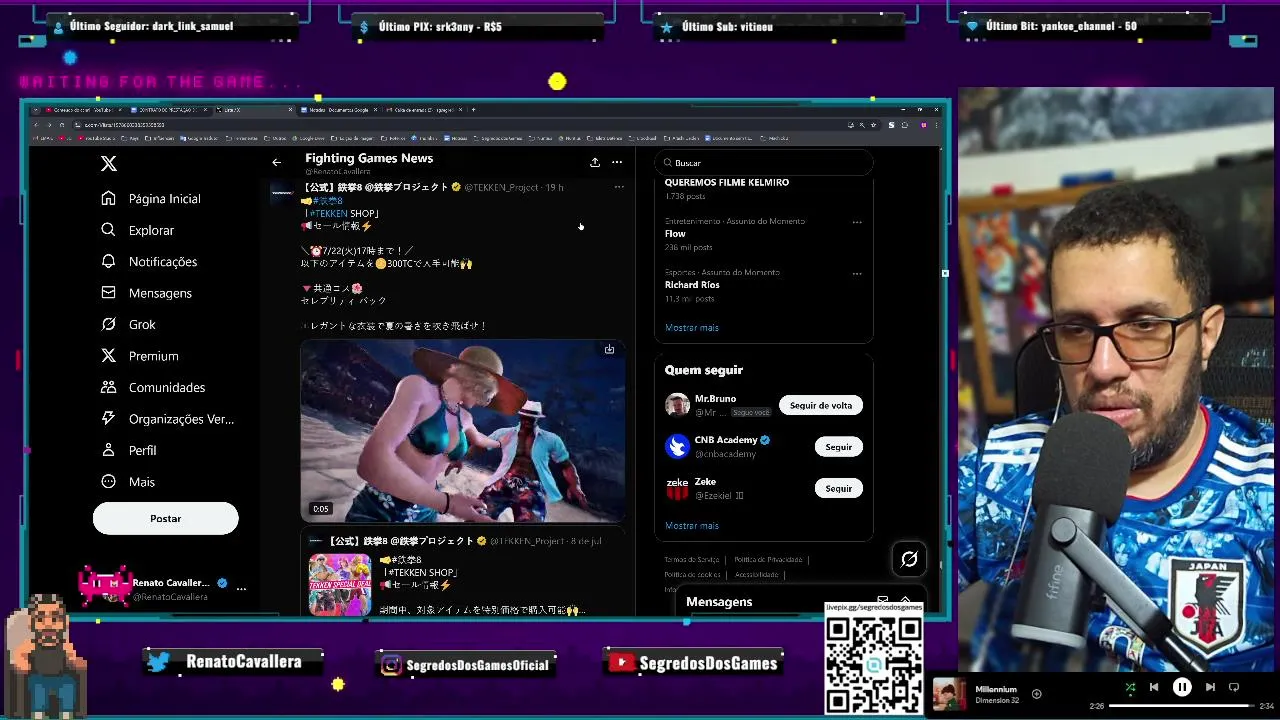This screenshot has width=1280, height=720.
Task: Open Mensagens in the left sidebar
Action: [146, 293]
